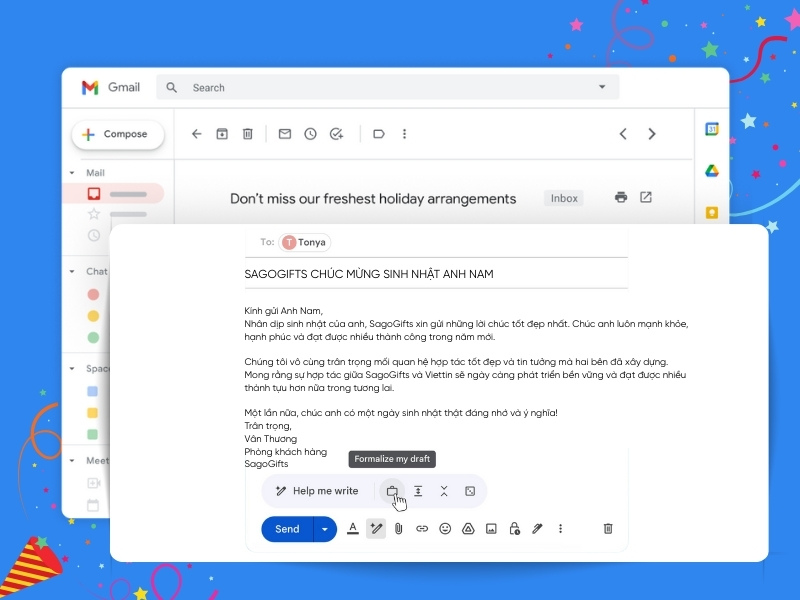The width and height of the screenshot is (800, 600).
Task: Snooze the email with the clock icon
Action: [310, 134]
